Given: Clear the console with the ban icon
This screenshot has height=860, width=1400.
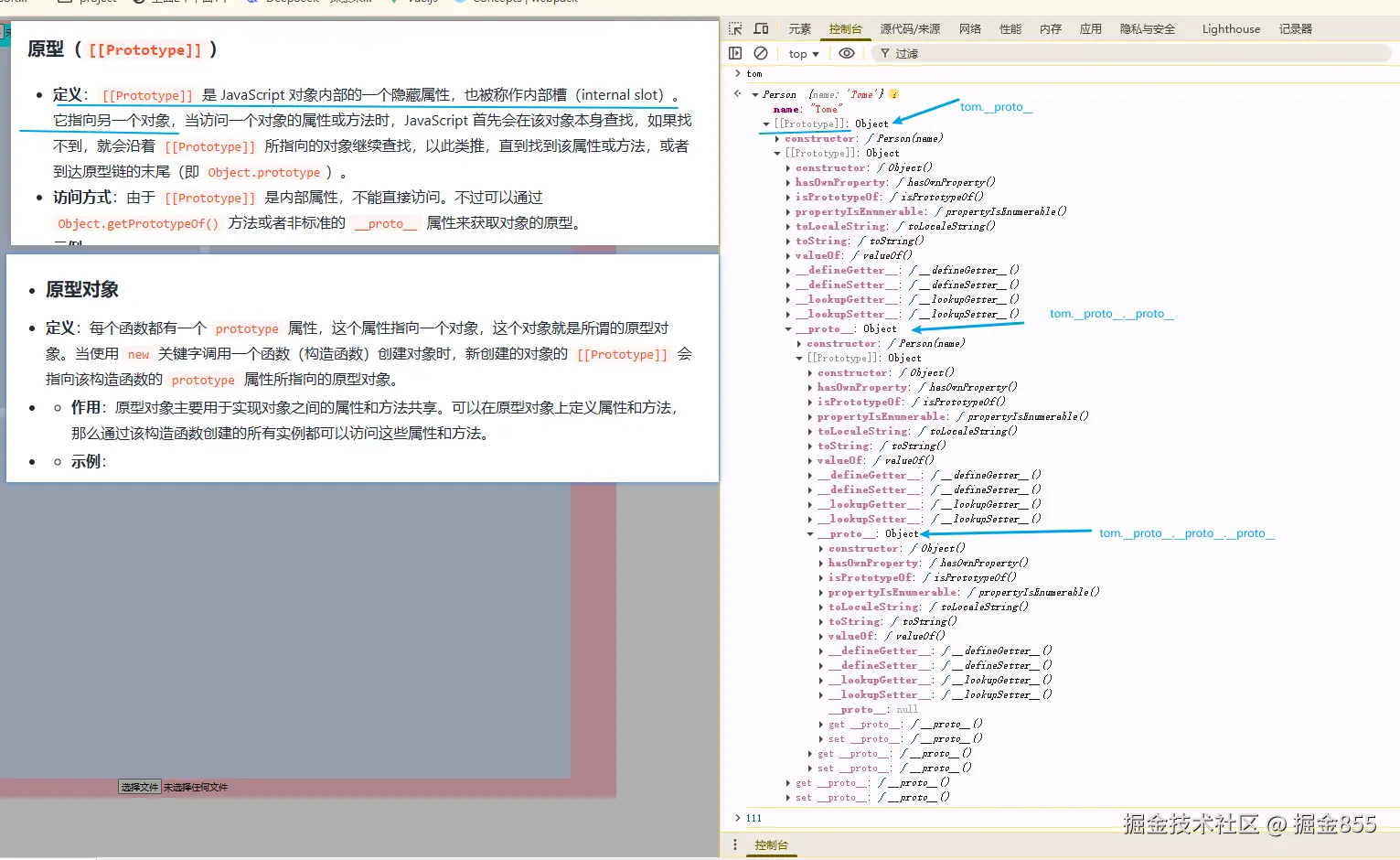Looking at the screenshot, I should pos(761,53).
